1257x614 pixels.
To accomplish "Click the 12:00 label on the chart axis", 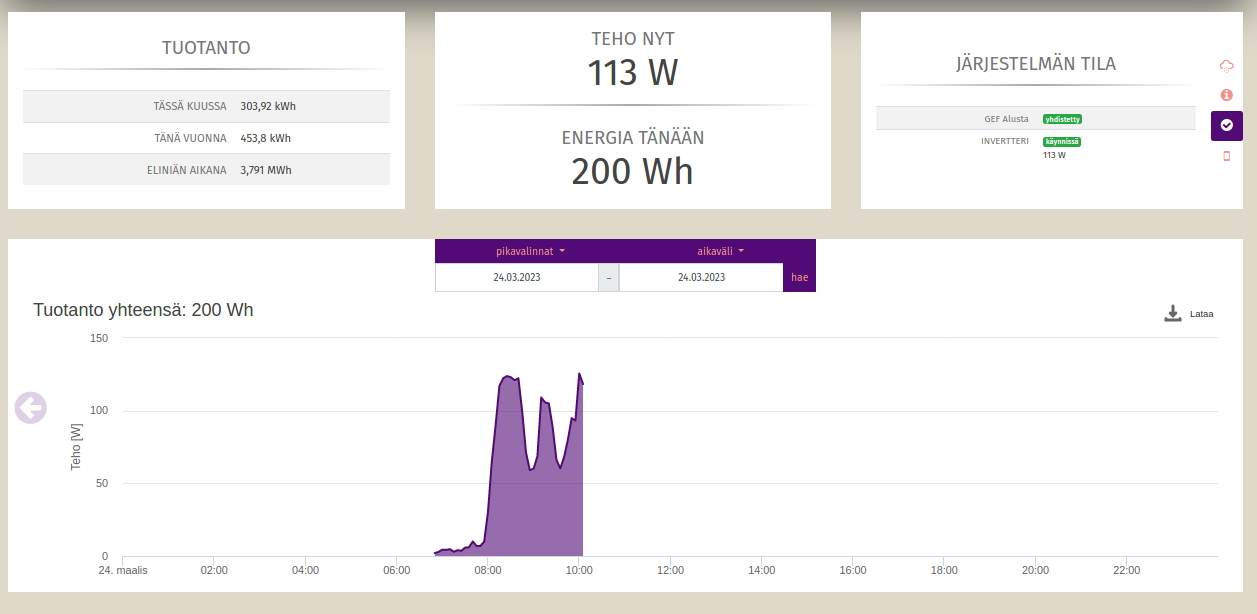I will click(670, 570).
